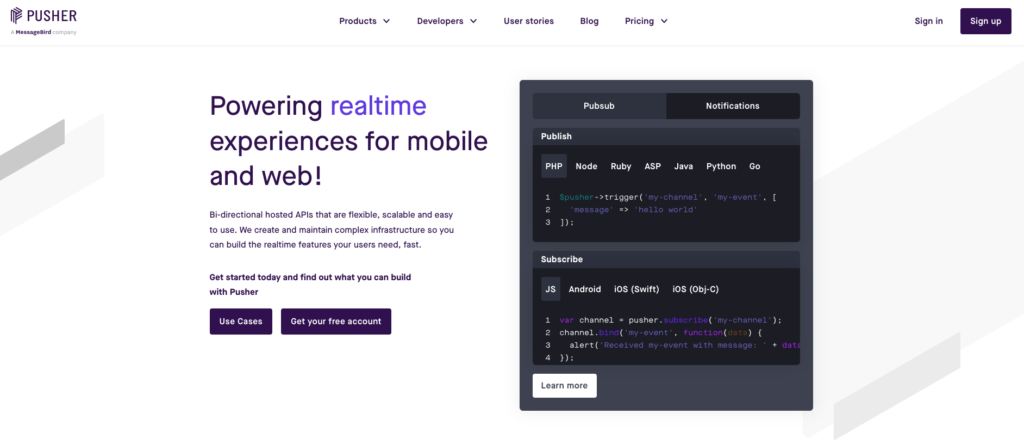Click the Sign in link
1024x445 pixels.
[x=929, y=21]
